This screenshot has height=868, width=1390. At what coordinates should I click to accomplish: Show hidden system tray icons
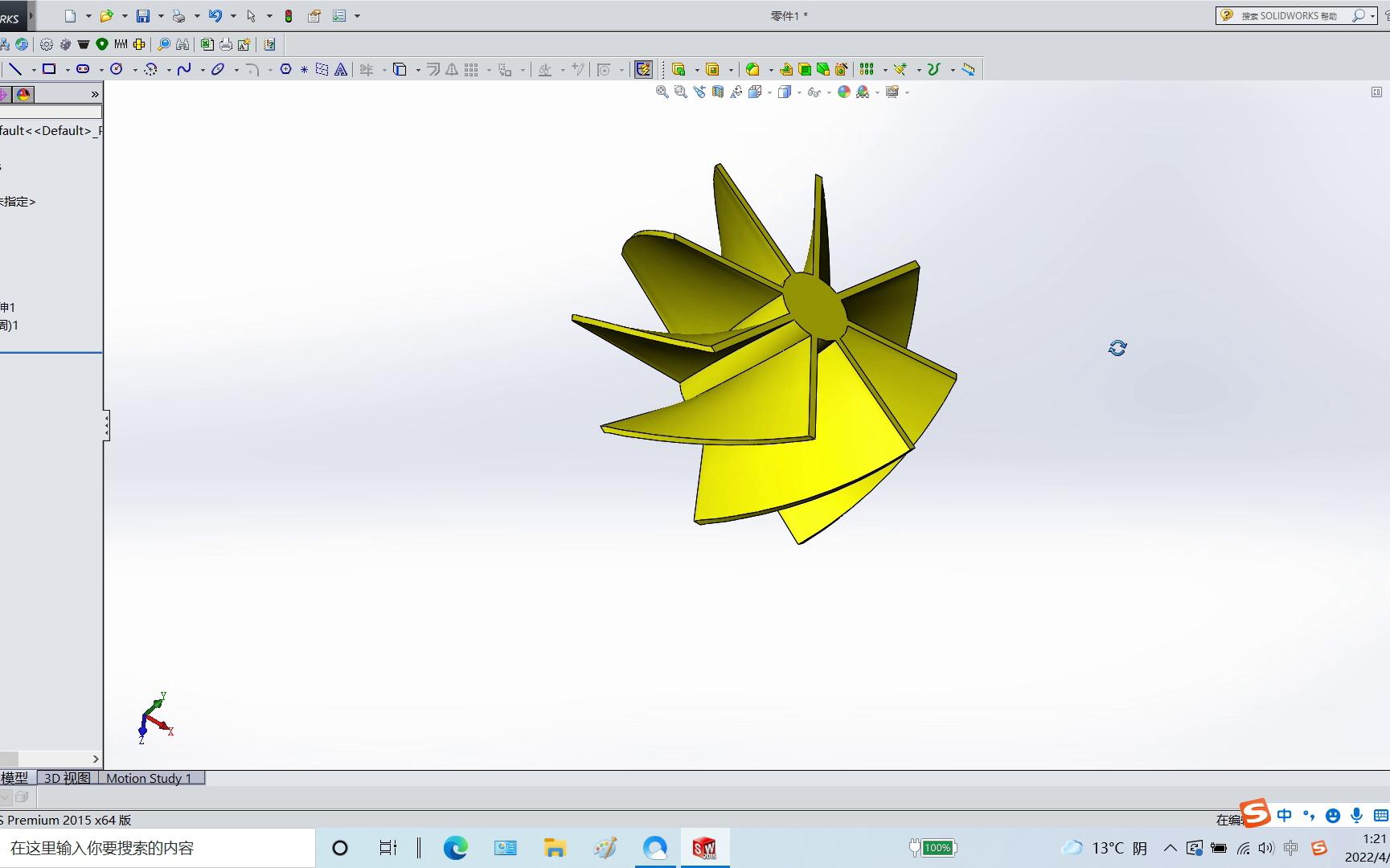[1171, 848]
